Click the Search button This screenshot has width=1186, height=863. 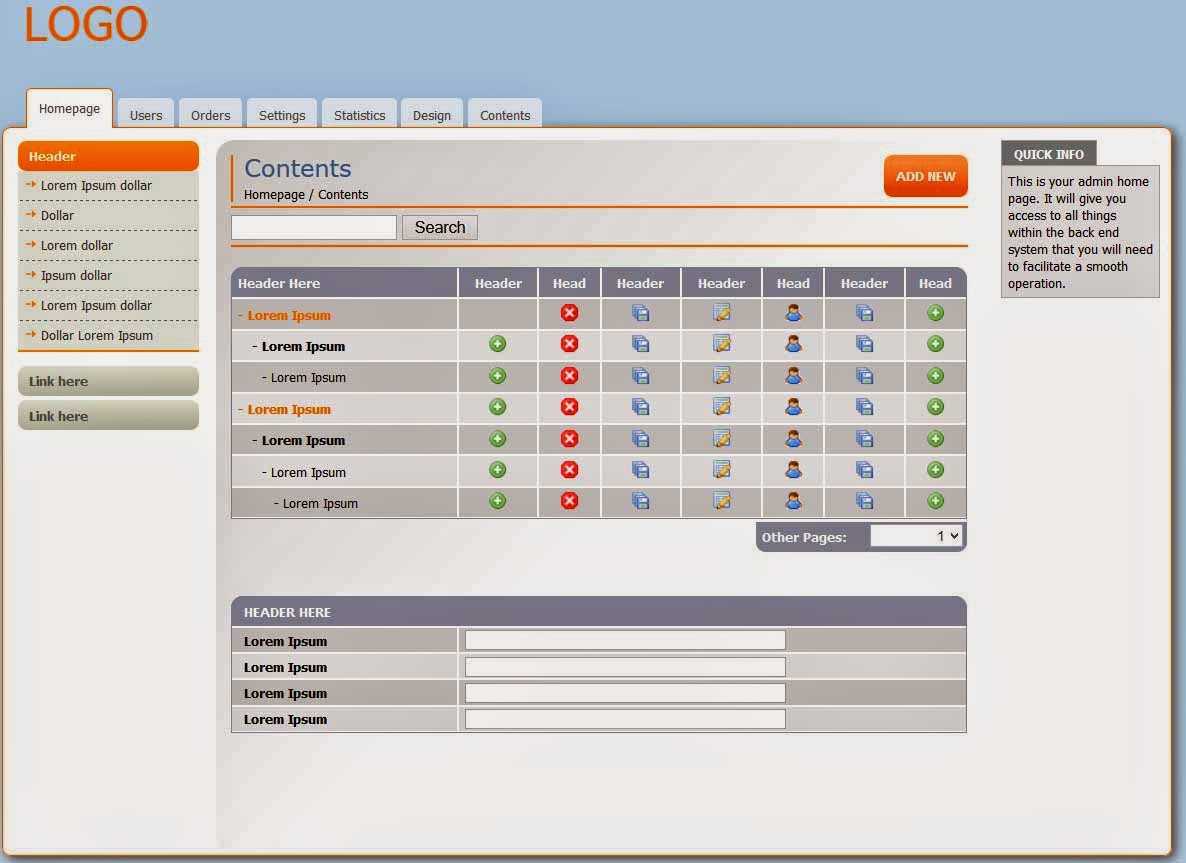[x=439, y=227]
